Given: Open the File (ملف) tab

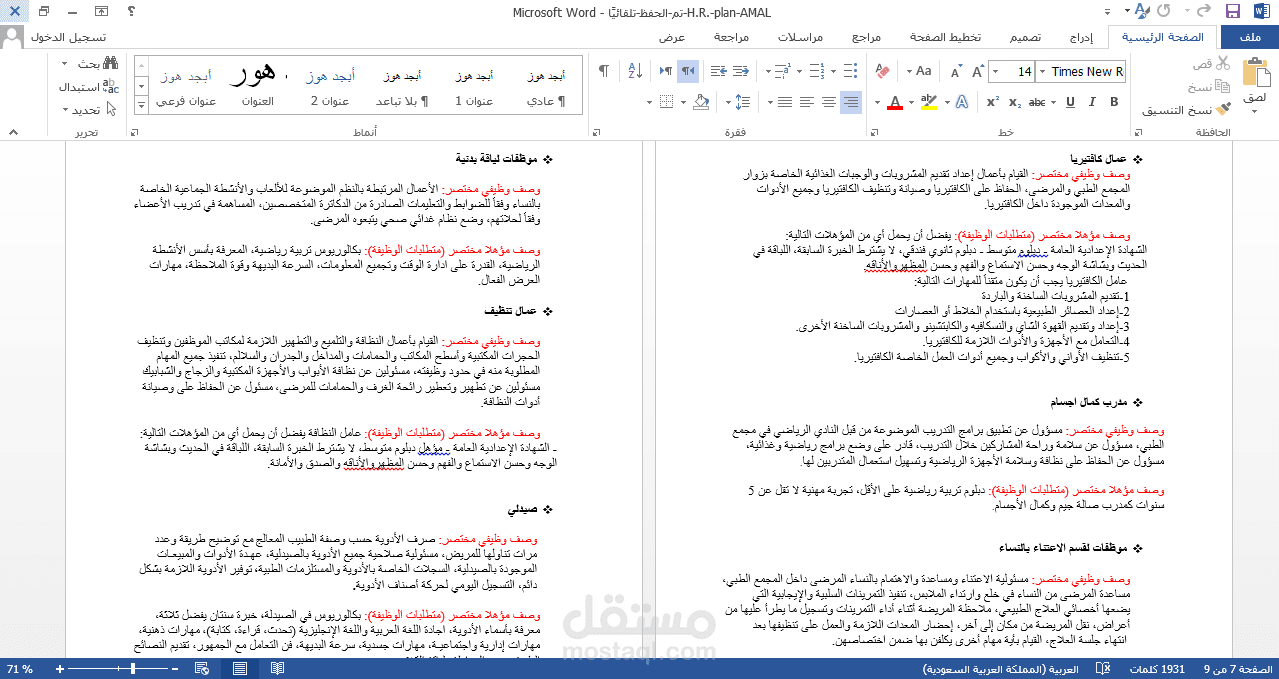Looking at the screenshot, I should pos(1248,37).
